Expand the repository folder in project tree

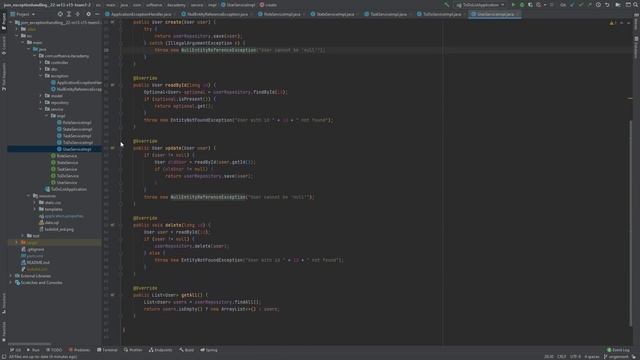[x=41, y=102]
